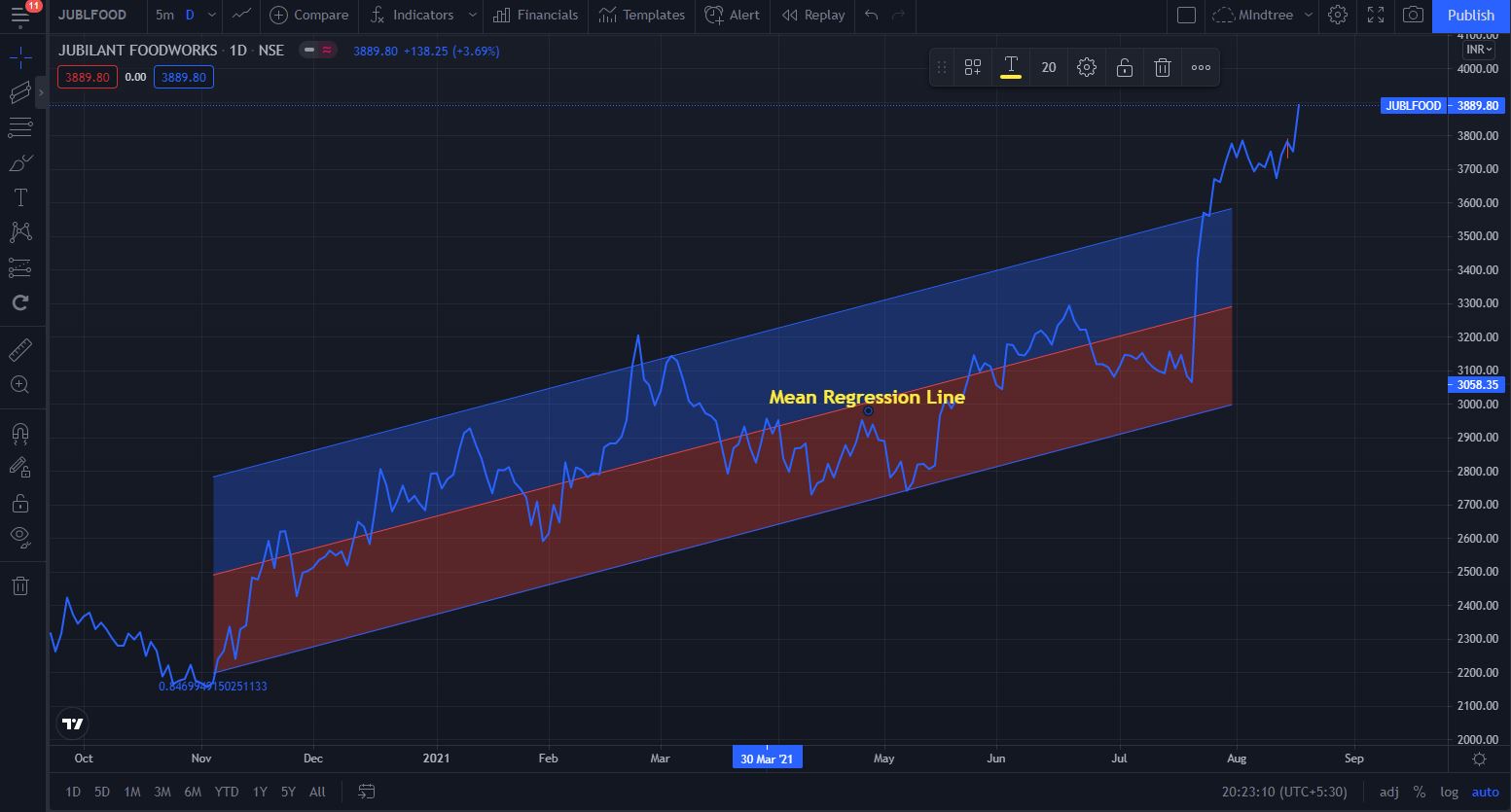This screenshot has height=812, width=1511.
Task: Open timezone menu at 20:23:10 (UTC+5:30)
Action: [1284, 792]
